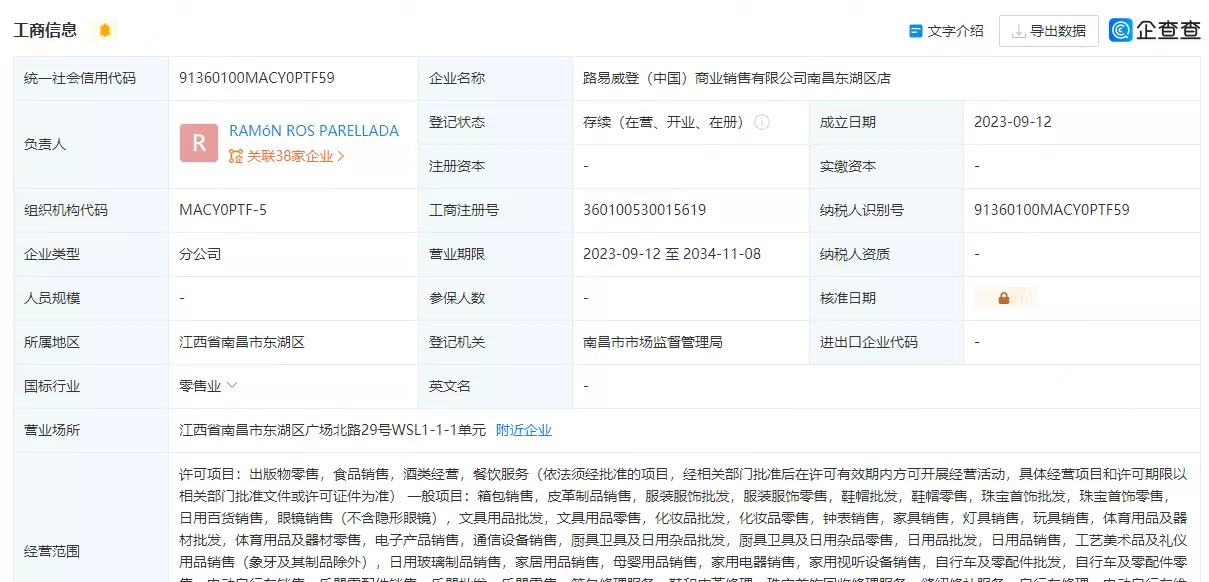The width and height of the screenshot is (1209, 582).
Task: Click the 工商注册号 360100530015619 value
Action: tap(644, 210)
